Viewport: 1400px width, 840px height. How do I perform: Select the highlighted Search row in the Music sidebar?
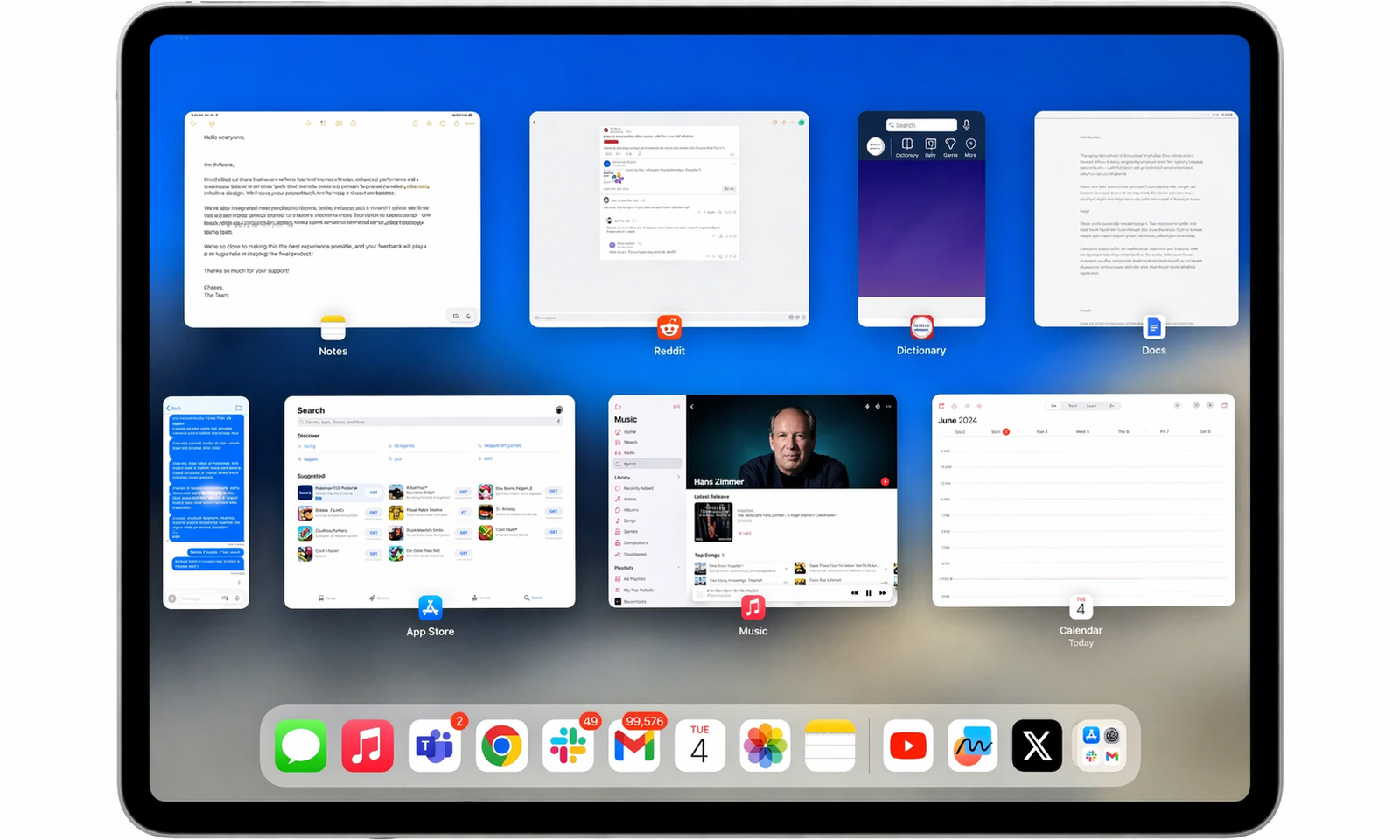[647, 464]
